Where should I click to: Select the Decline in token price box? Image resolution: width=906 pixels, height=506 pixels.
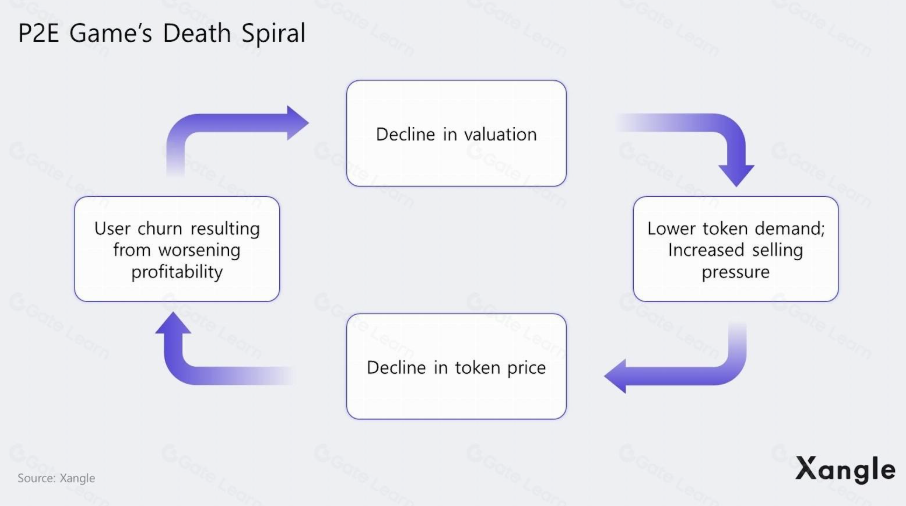click(x=456, y=367)
